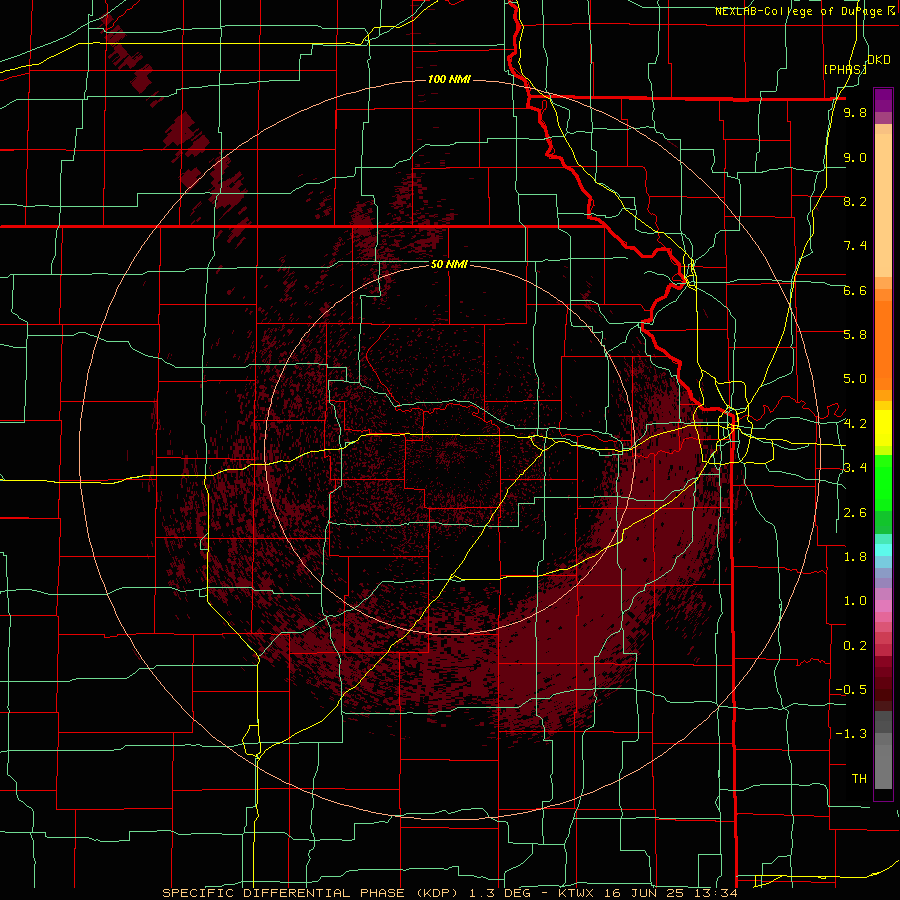The image size is (900, 900).
Task: Click the 4.2 scale value
Action: pos(855,424)
